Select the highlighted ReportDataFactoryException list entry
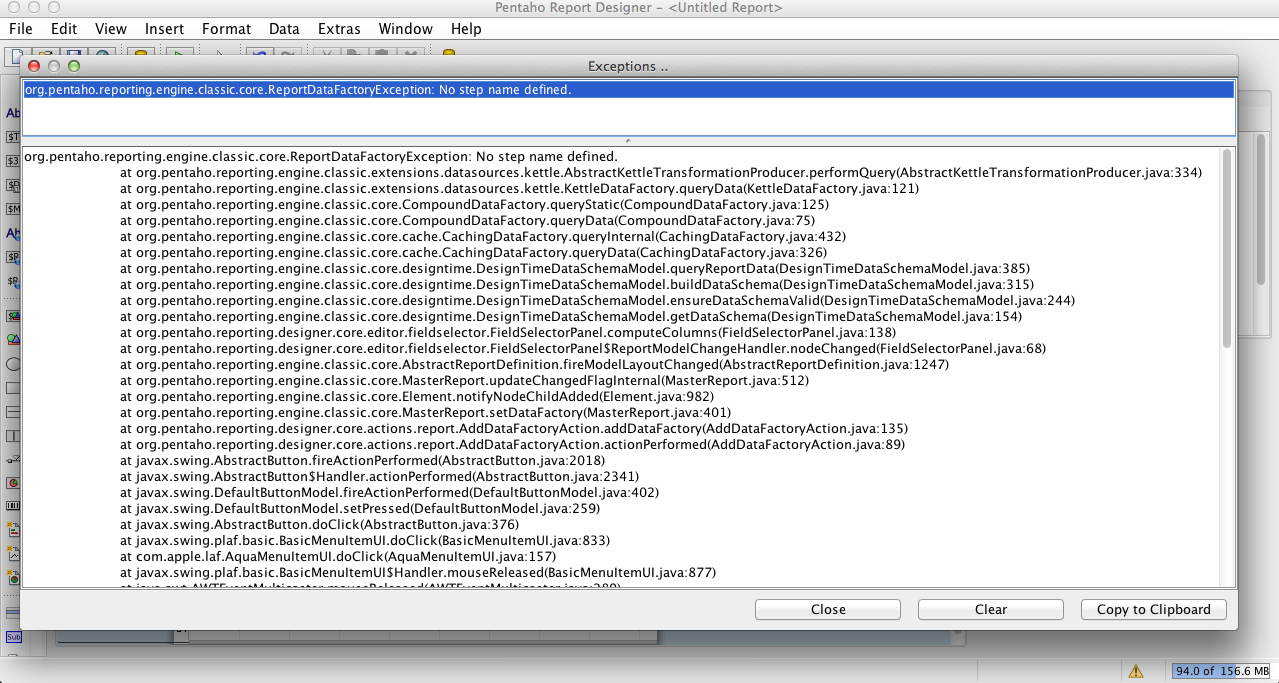1279x683 pixels. (628, 90)
